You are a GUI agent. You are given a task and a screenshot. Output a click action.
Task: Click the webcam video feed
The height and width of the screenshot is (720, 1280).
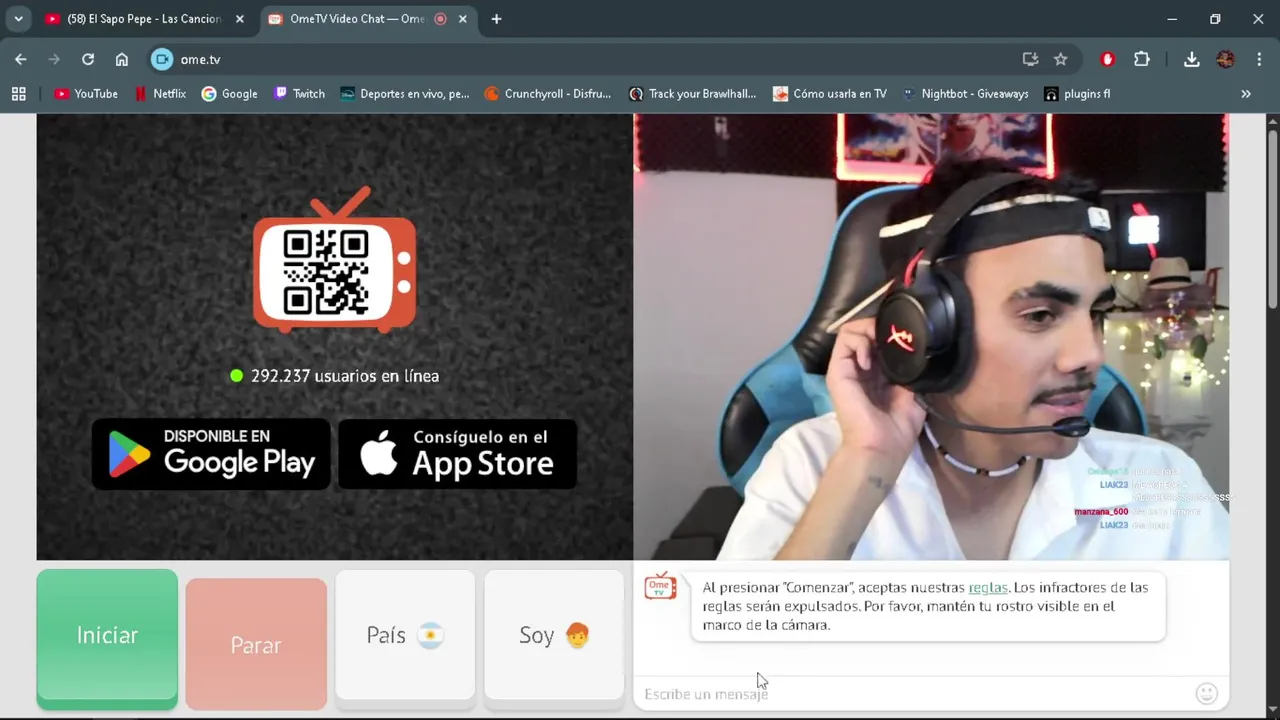pyautogui.click(x=931, y=337)
